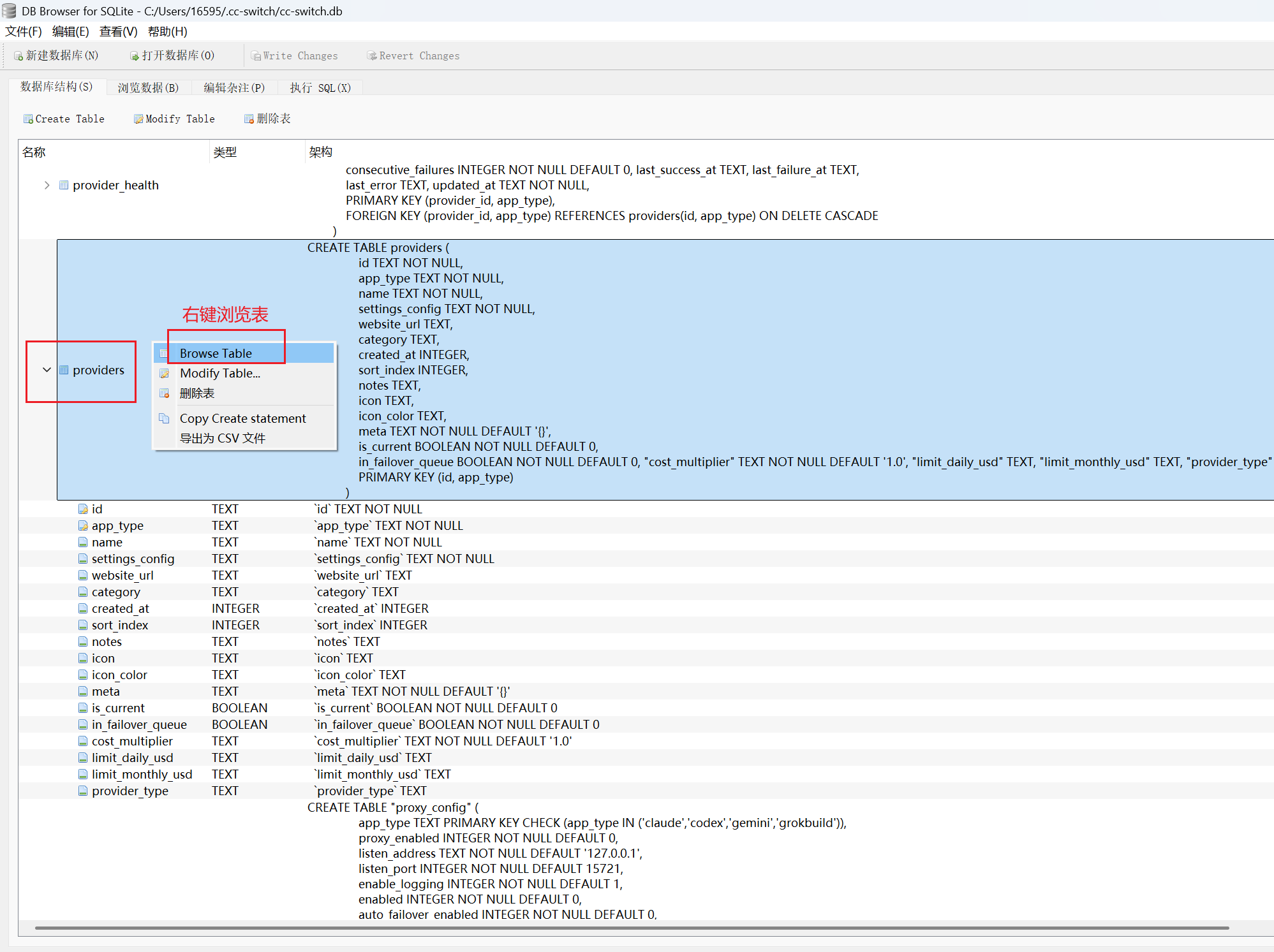
Task: Select the in_failover_queue column row
Action: click(646, 724)
